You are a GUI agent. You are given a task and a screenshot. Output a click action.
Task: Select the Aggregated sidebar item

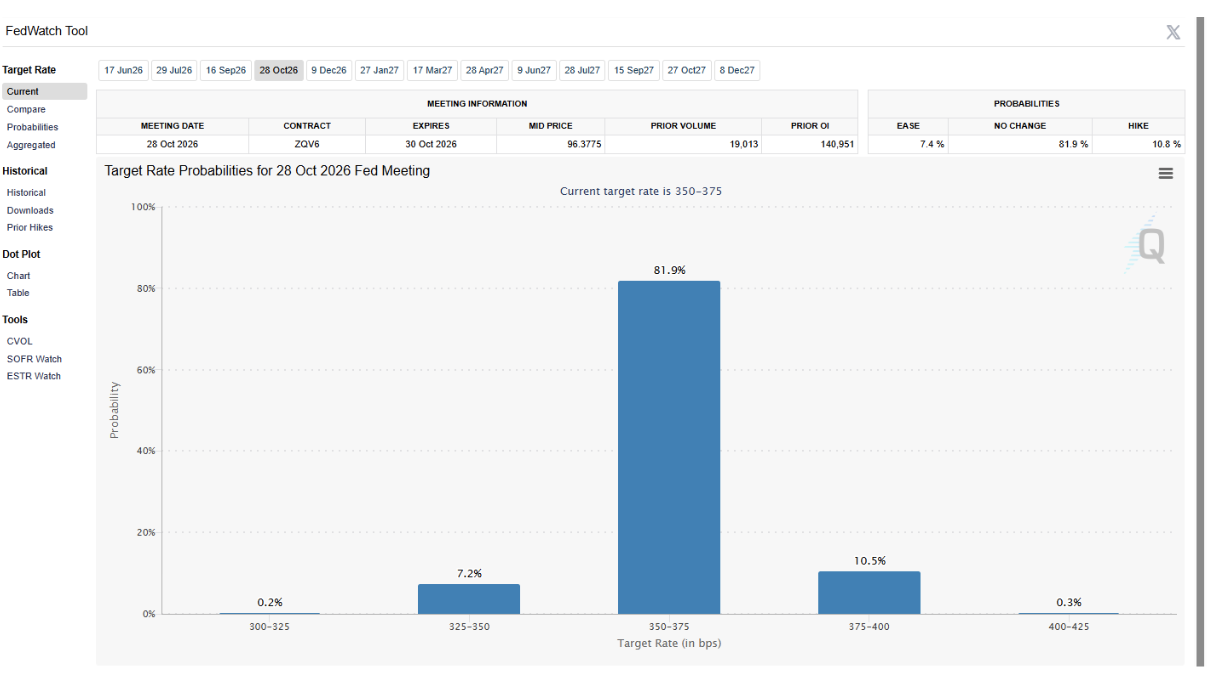(x=31, y=145)
